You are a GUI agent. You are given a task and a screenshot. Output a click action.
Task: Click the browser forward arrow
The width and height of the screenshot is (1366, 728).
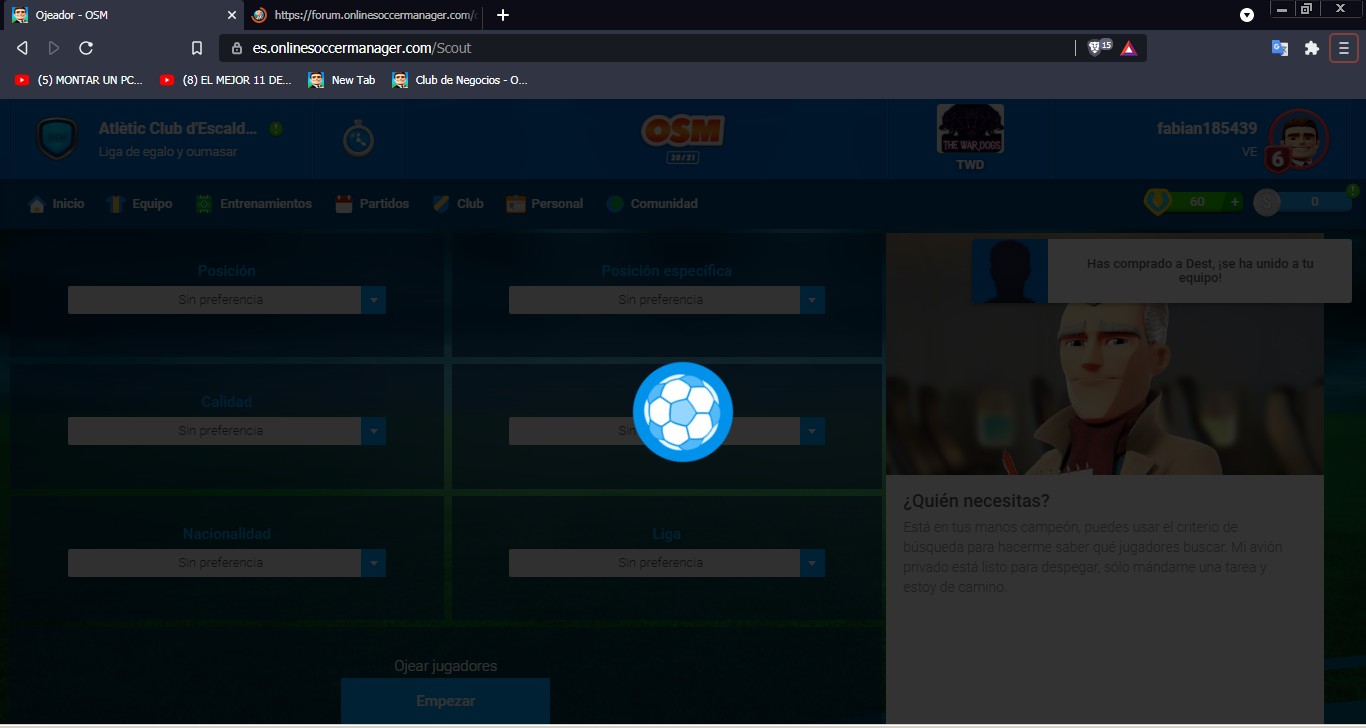tap(54, 48)
